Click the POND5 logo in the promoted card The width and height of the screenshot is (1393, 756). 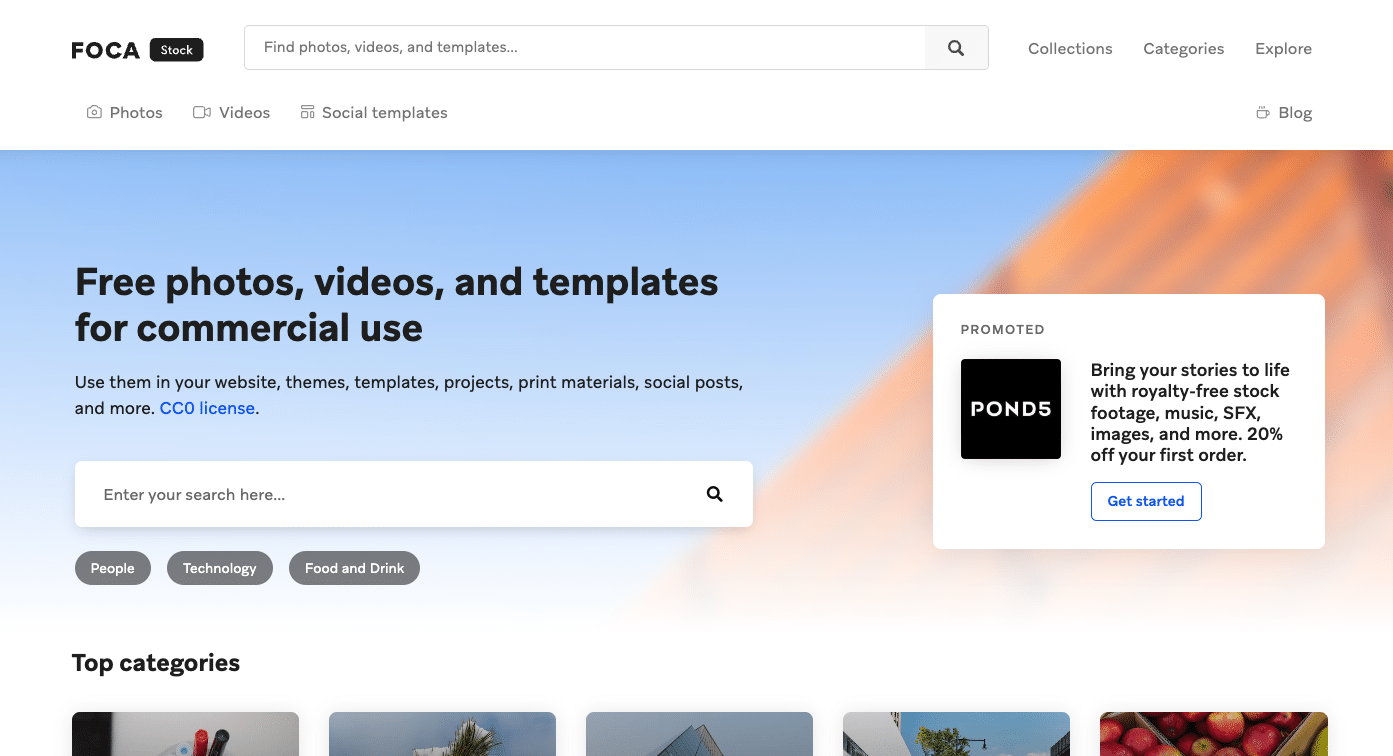(x=1010, y=409)
